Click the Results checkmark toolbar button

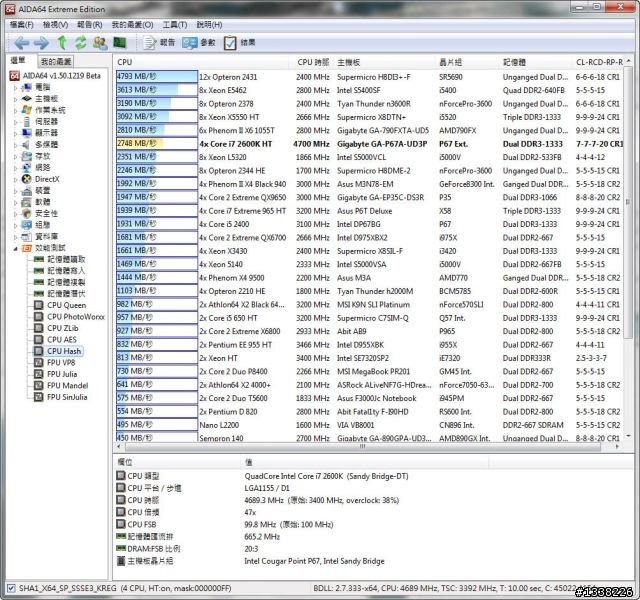coord(240,42)
